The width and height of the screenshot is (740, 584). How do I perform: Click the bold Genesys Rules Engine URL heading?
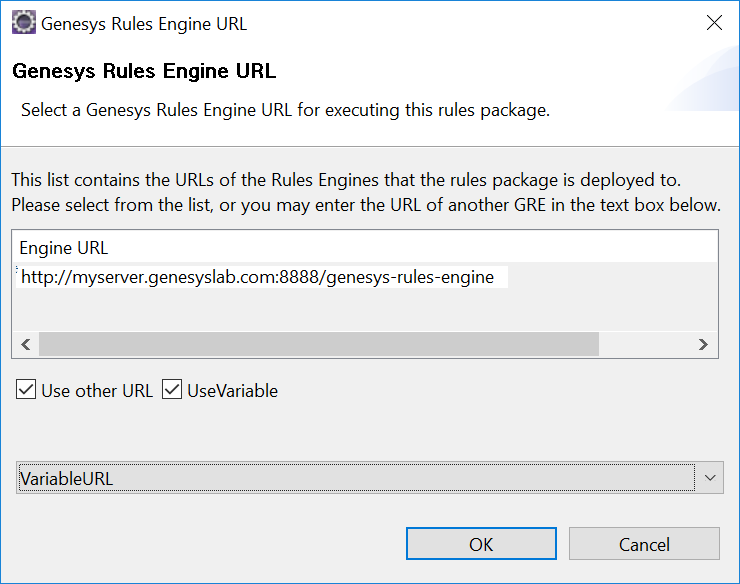[144, 71]
